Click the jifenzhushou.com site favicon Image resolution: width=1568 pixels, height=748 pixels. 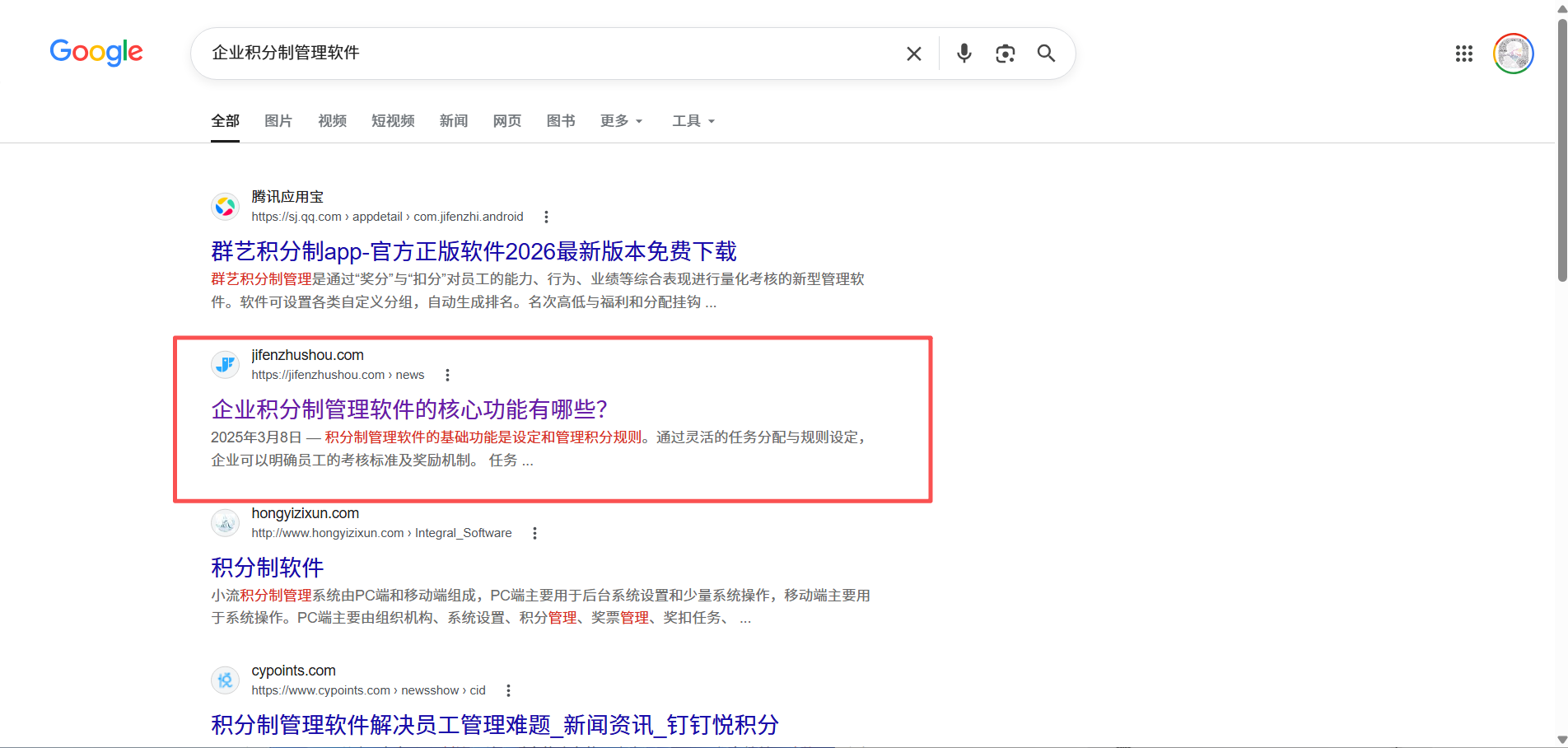pos(226,365)
